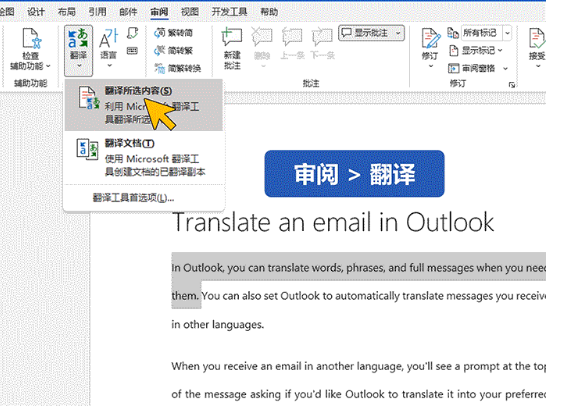Select the 审阅 ribbon tab
Viewport: 567px width, 407px height.
pyautogui.click(x=159, y=12)
